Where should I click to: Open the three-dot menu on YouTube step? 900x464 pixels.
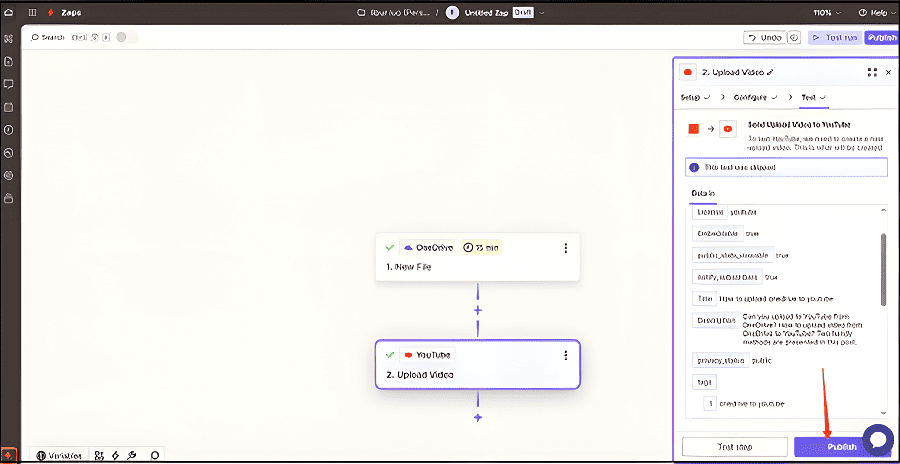[x=566, y=355]
